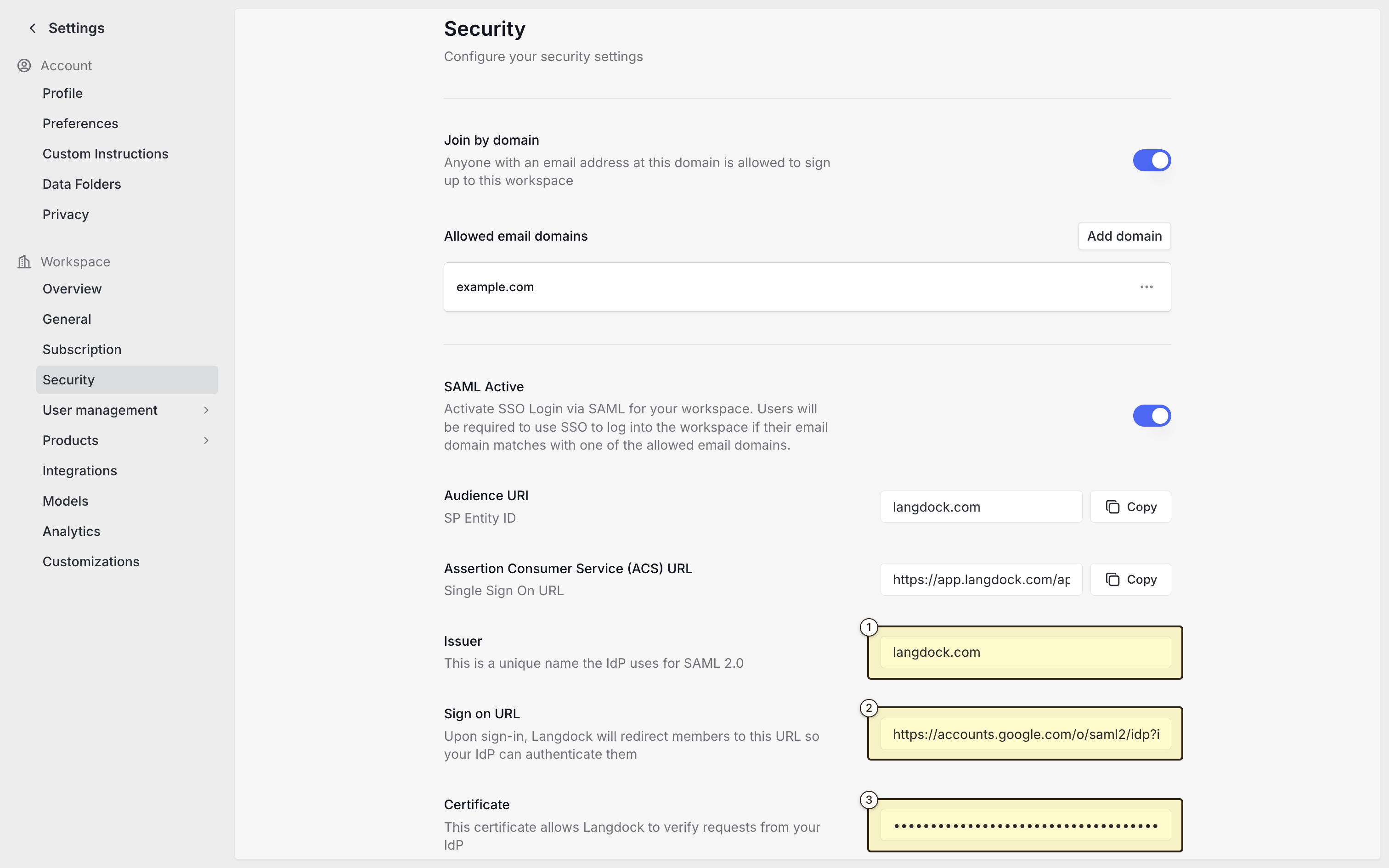Click the SAML Active label

pyautogui.click(x=483, y=386)
